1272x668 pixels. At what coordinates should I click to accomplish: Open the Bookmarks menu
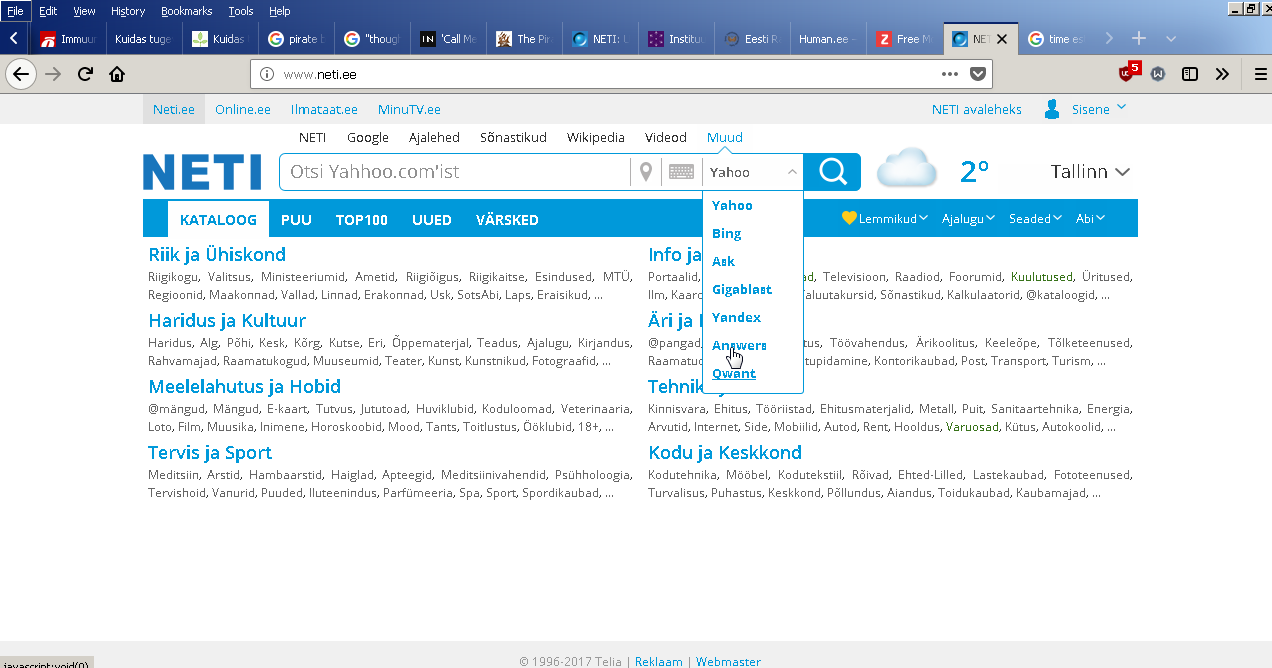tap(186, 11)
